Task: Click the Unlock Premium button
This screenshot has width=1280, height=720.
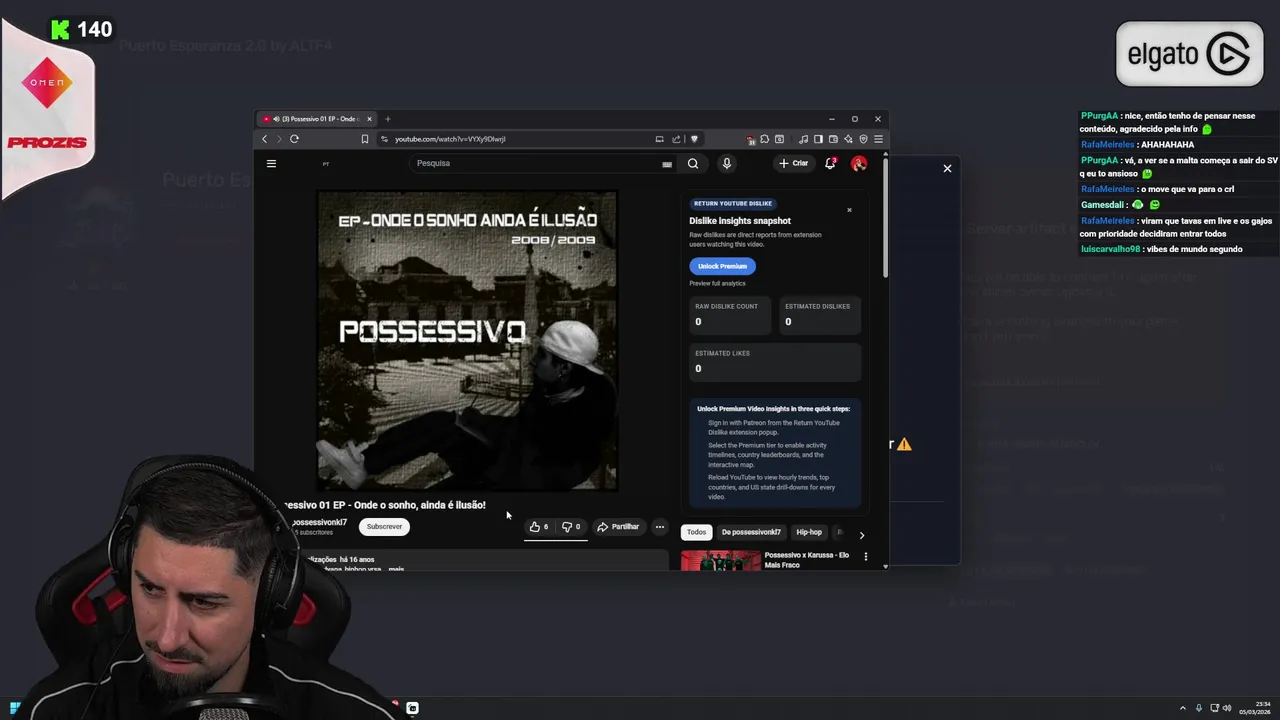Action: [x=722, y=266]
